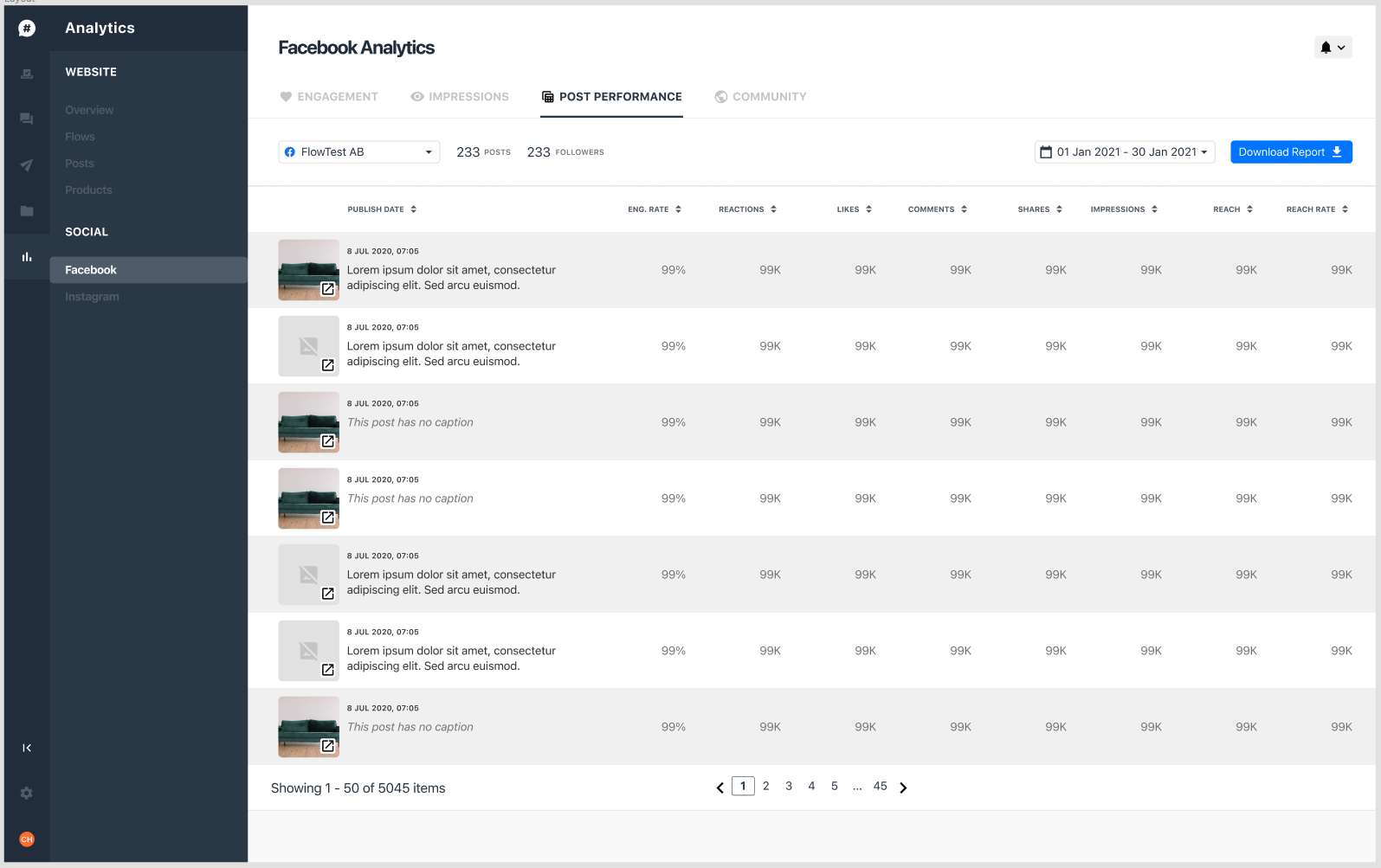Open the date range picker dropdown
The height and width of the screenshot is (868, 1381).
point(1124,152)
